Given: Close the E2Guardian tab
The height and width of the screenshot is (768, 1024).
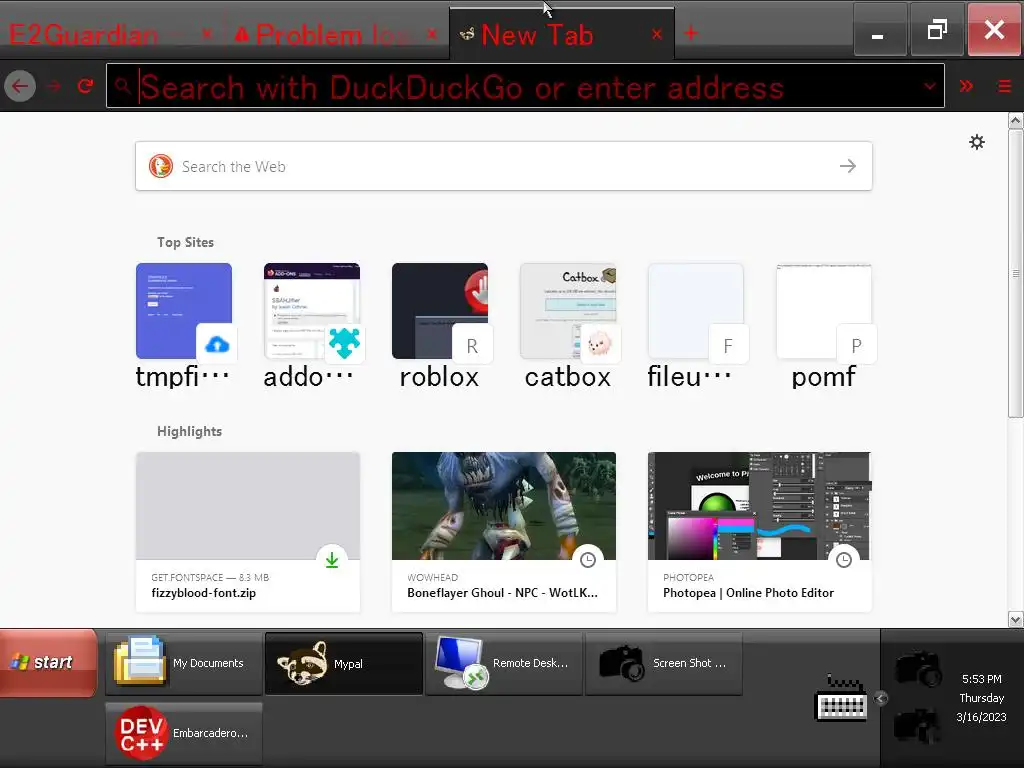Looking at the screenshot, I should 206,34.
